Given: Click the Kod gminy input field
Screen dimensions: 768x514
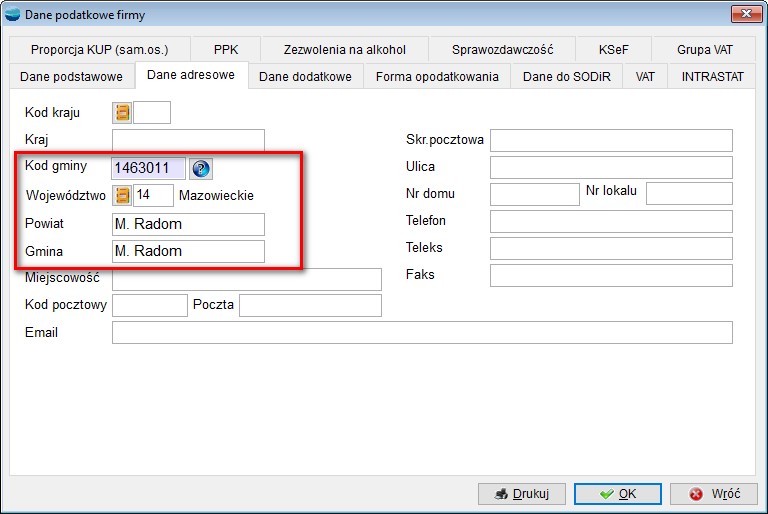Looking at the screenshot, I should click(148, 168).
